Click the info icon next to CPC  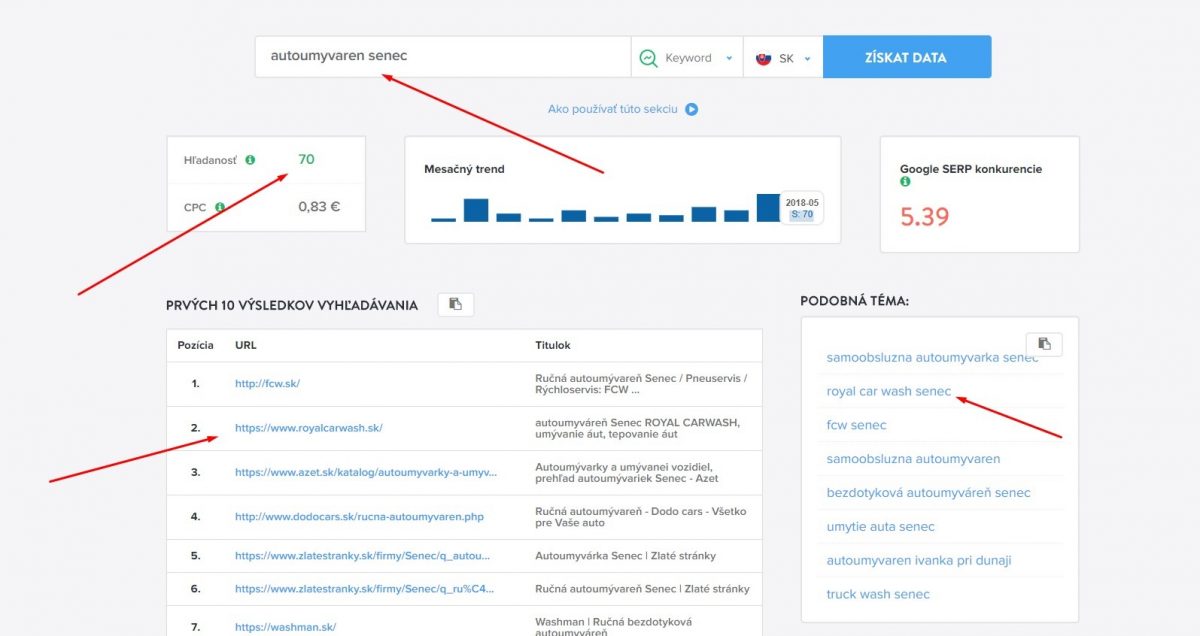(219, 208)
